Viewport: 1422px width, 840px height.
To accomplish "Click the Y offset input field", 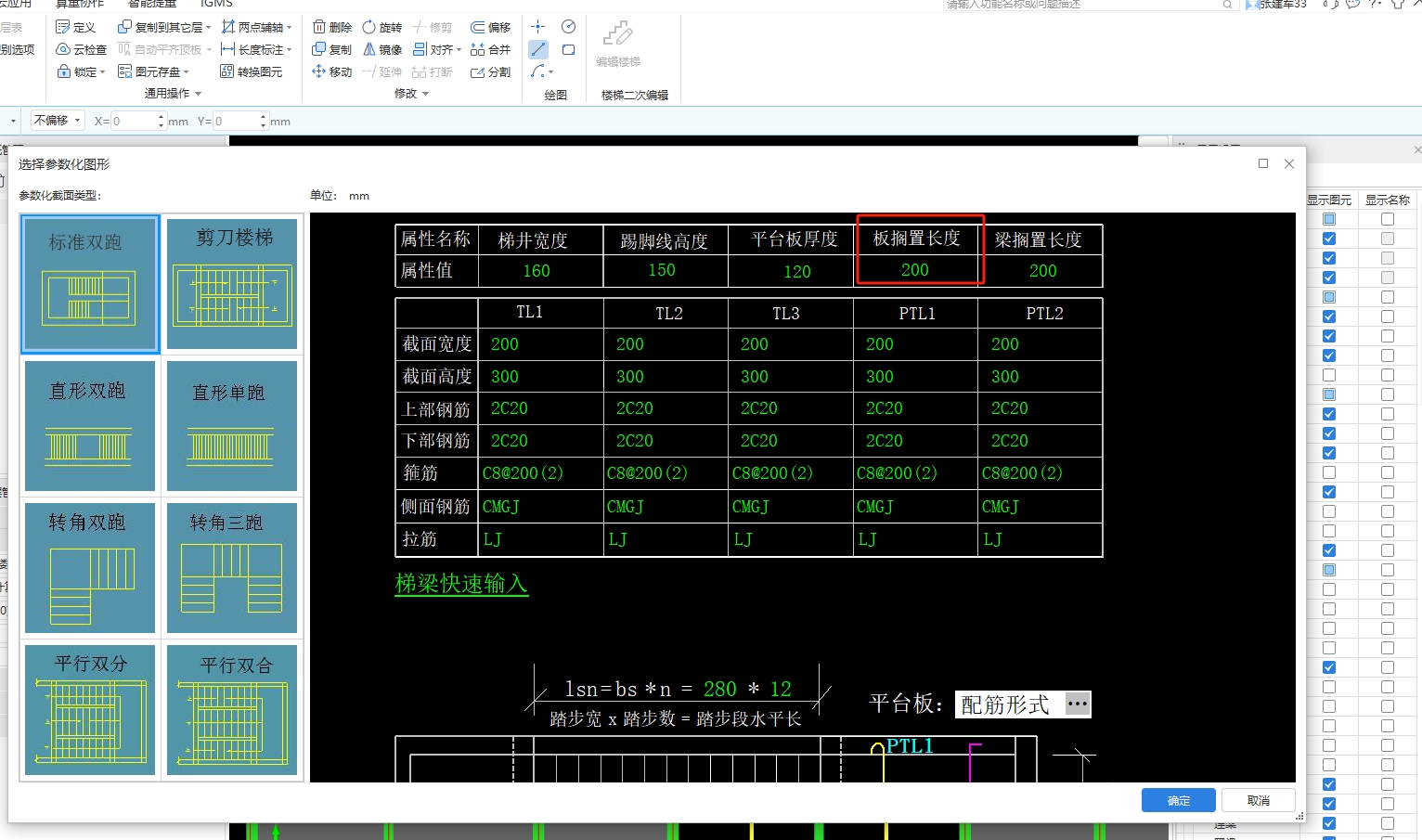I will pyautogui.click(x=240, y=121).
